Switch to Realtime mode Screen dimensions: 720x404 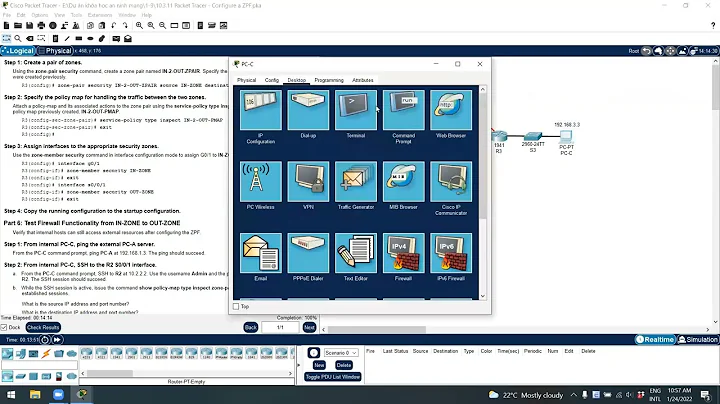coord(655,340)
